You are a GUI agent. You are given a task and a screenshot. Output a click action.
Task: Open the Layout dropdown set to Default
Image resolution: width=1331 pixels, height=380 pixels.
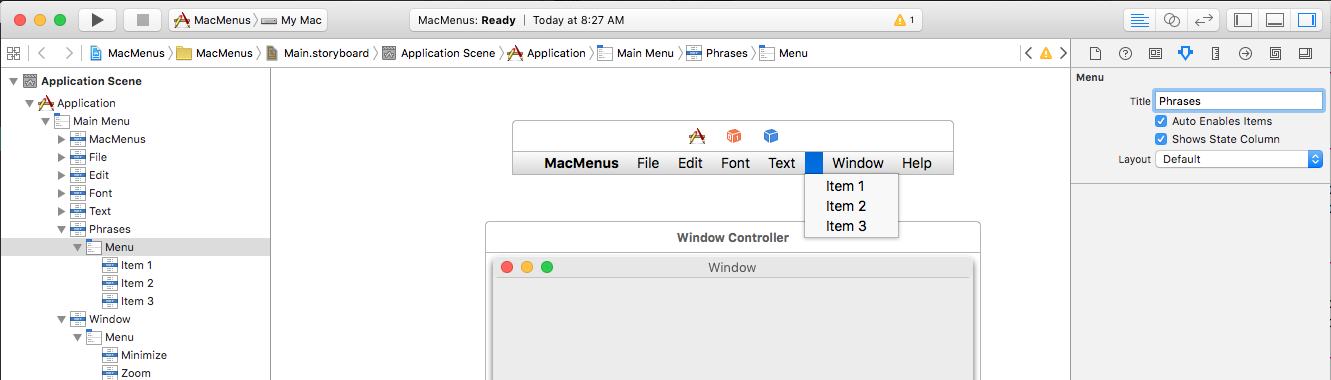coord(1239,159)
